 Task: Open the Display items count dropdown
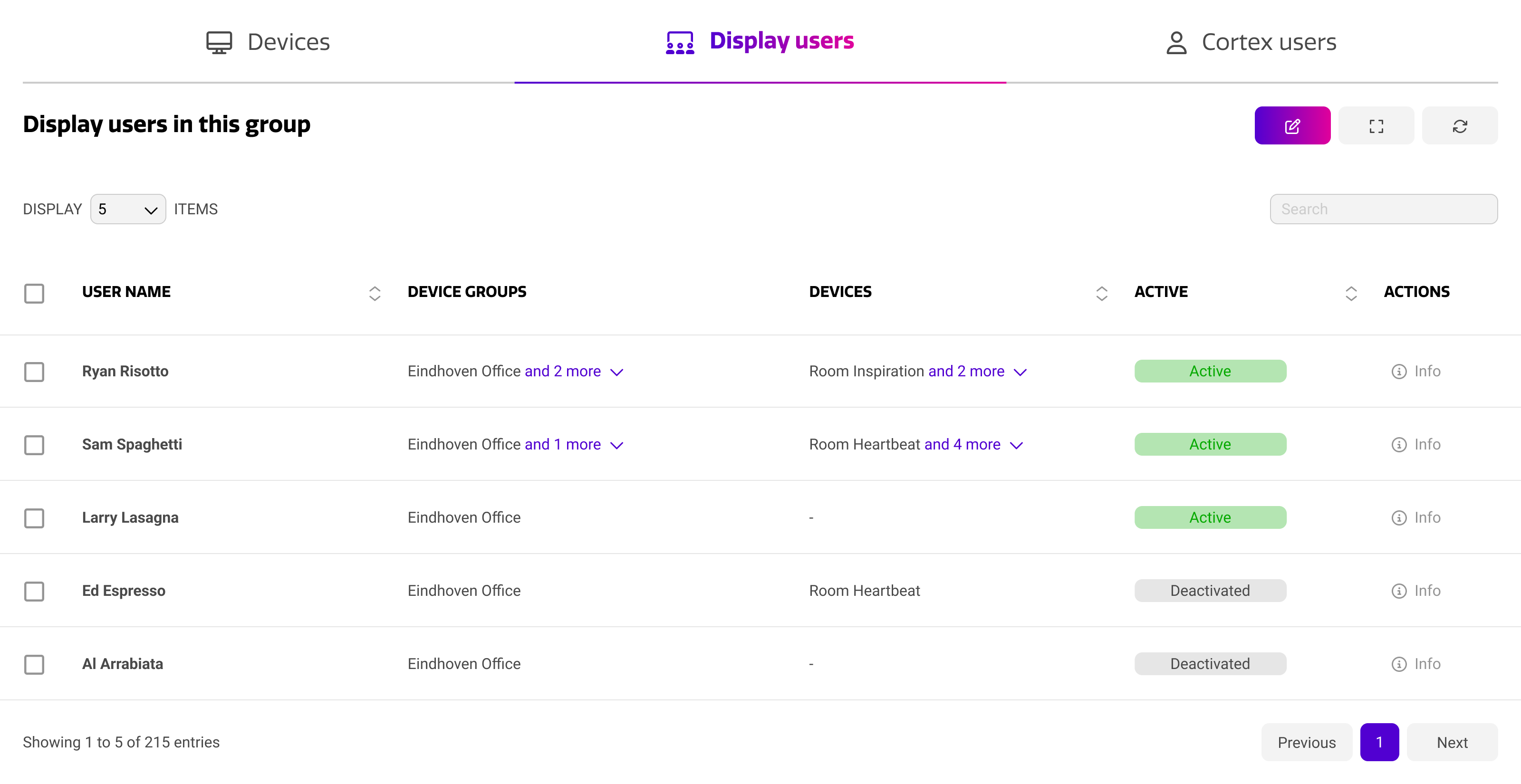click(127, 210)
